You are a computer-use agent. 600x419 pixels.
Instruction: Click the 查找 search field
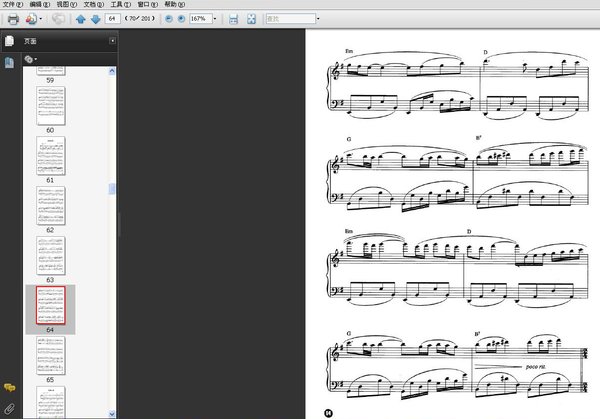(x=291, y=18)
